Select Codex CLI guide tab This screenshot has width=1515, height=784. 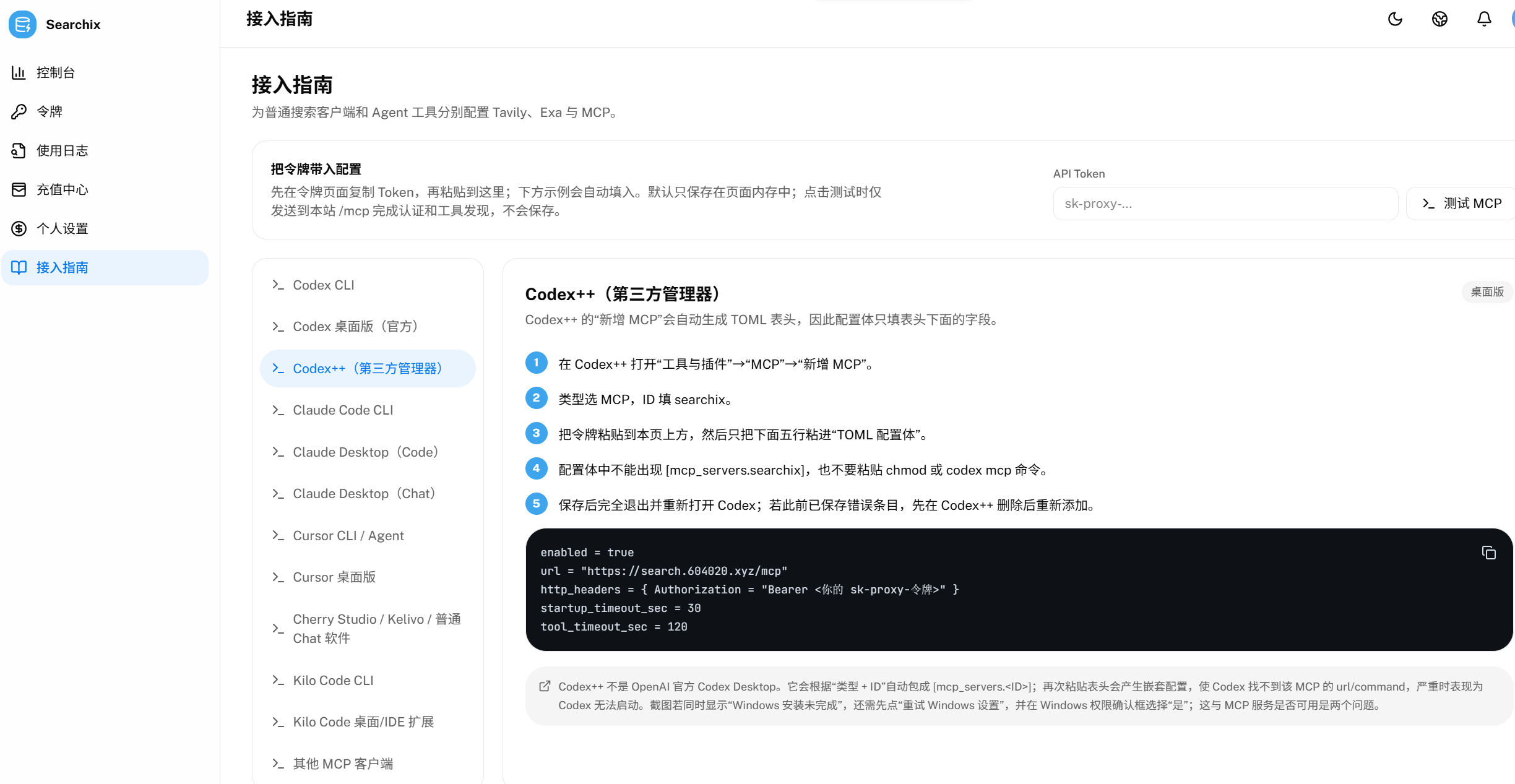[x=368, y=285]
